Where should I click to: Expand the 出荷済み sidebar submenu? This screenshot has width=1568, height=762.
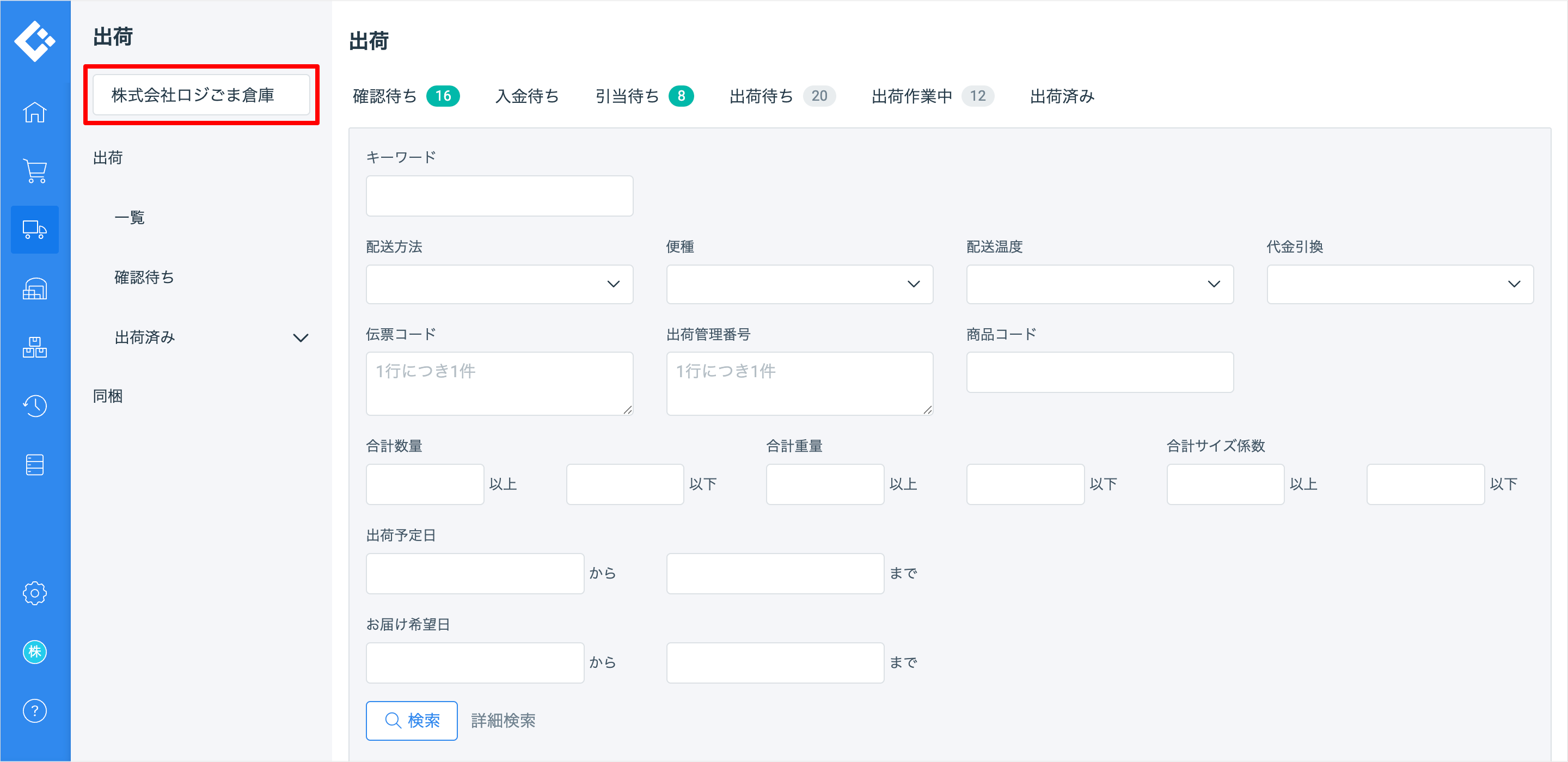tap(301, 338)
